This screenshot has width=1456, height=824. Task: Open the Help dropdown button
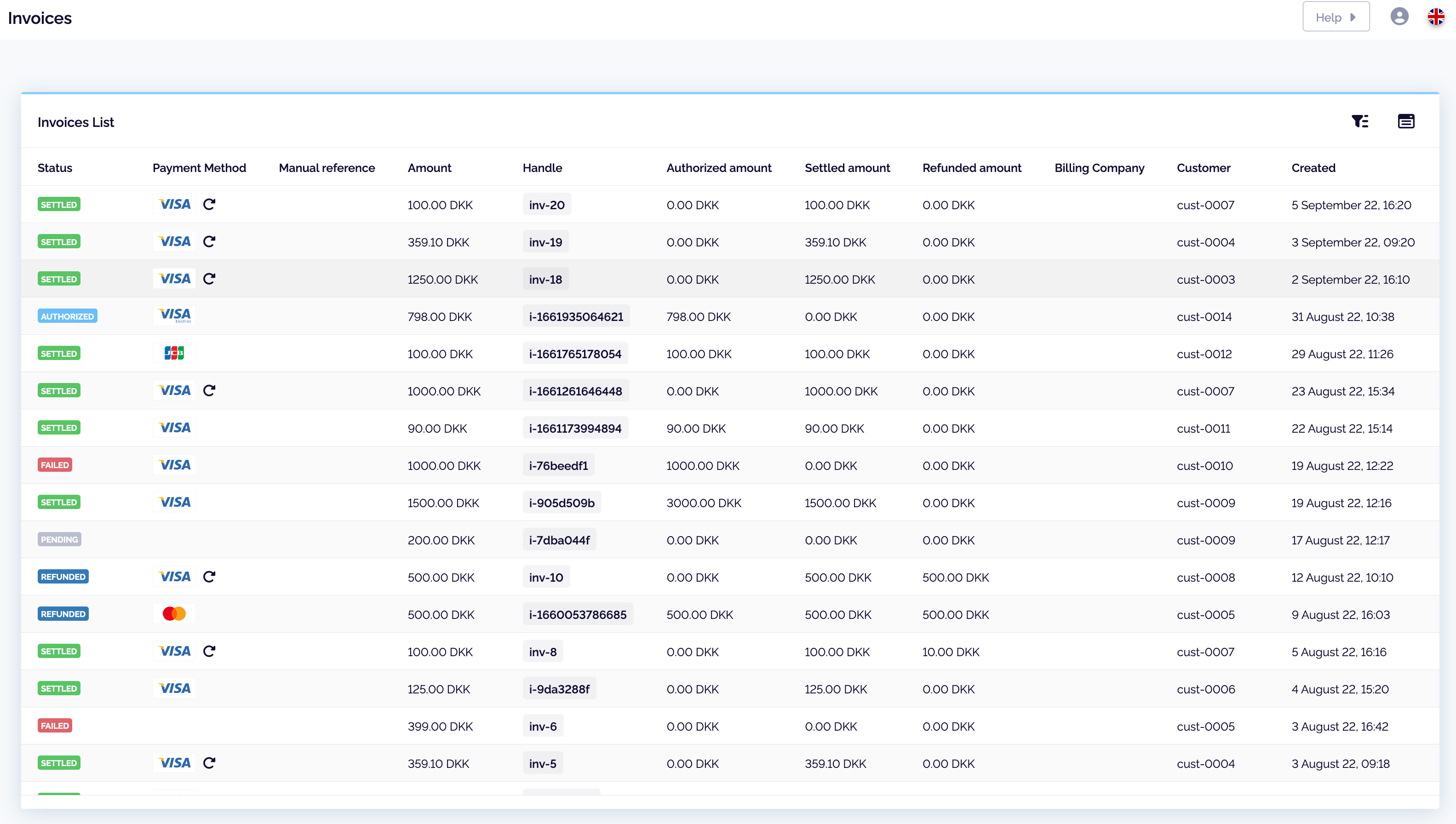(x=1336, y=17)
